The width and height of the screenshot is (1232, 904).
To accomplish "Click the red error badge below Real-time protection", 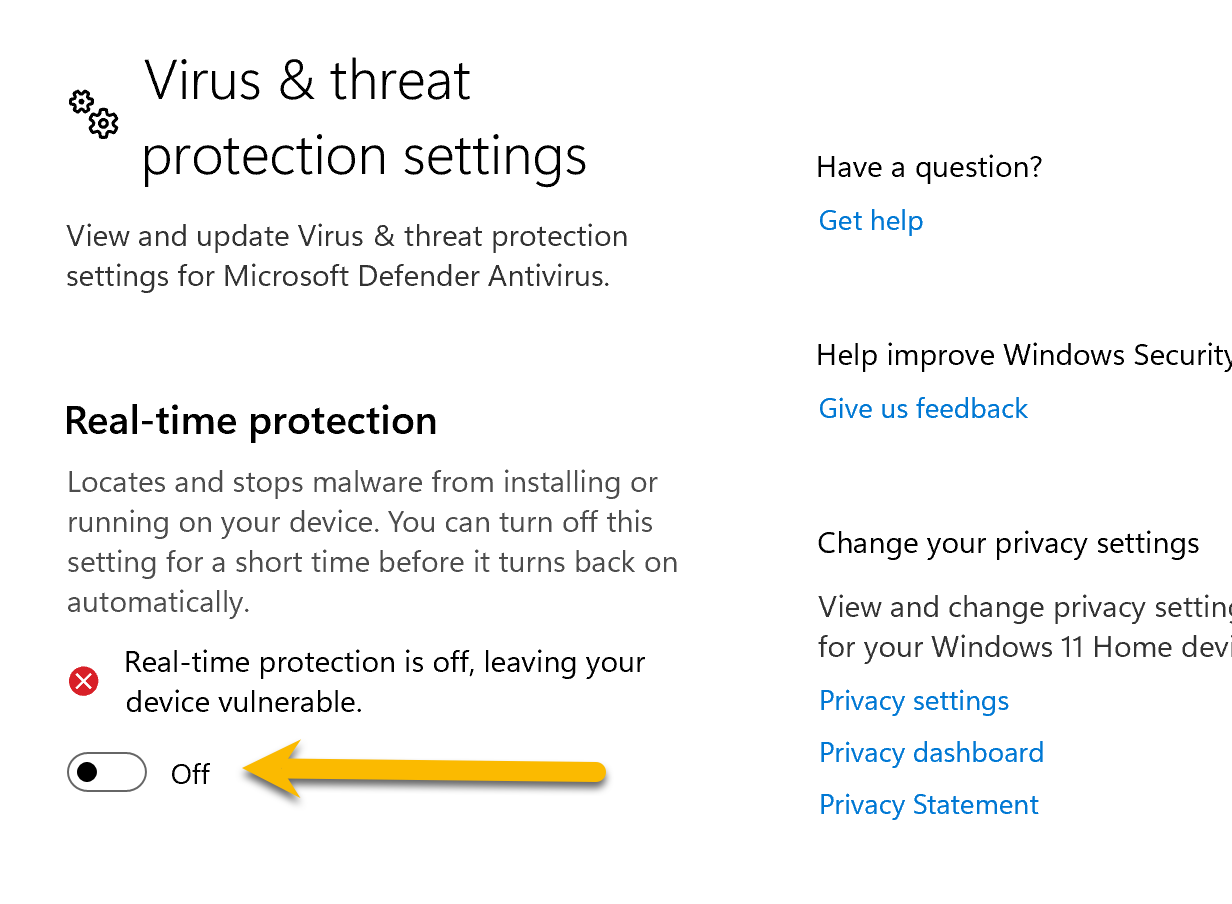I will (x=83, y=681).
